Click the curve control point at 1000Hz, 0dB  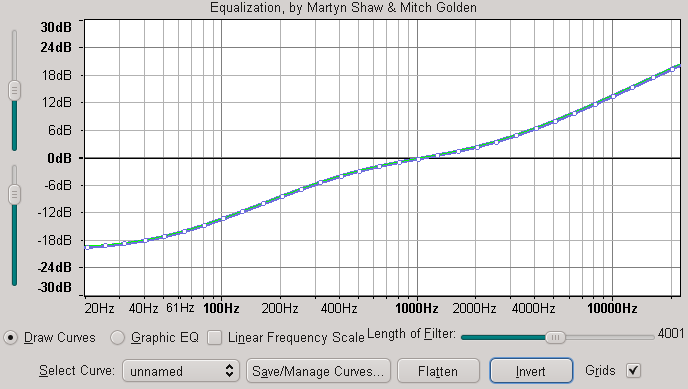pos(418,159)
